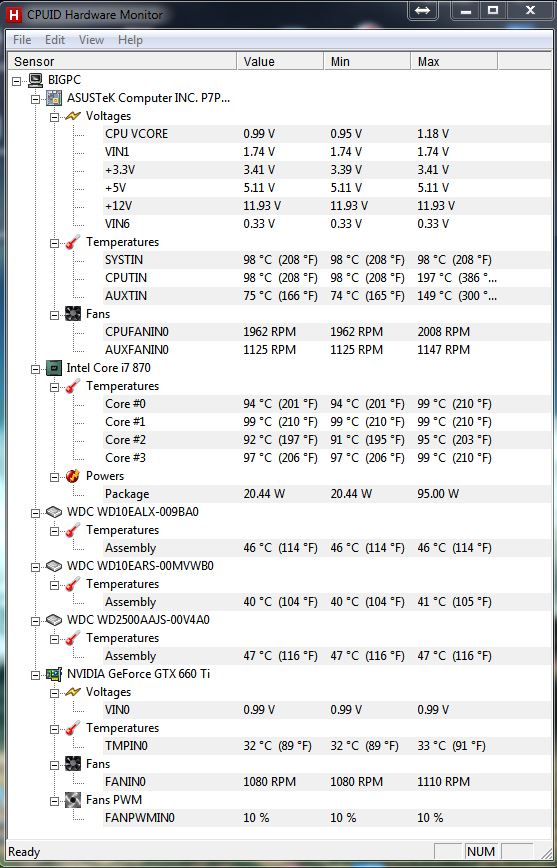
Task: Open the View menu
Action: pos(91,40)
